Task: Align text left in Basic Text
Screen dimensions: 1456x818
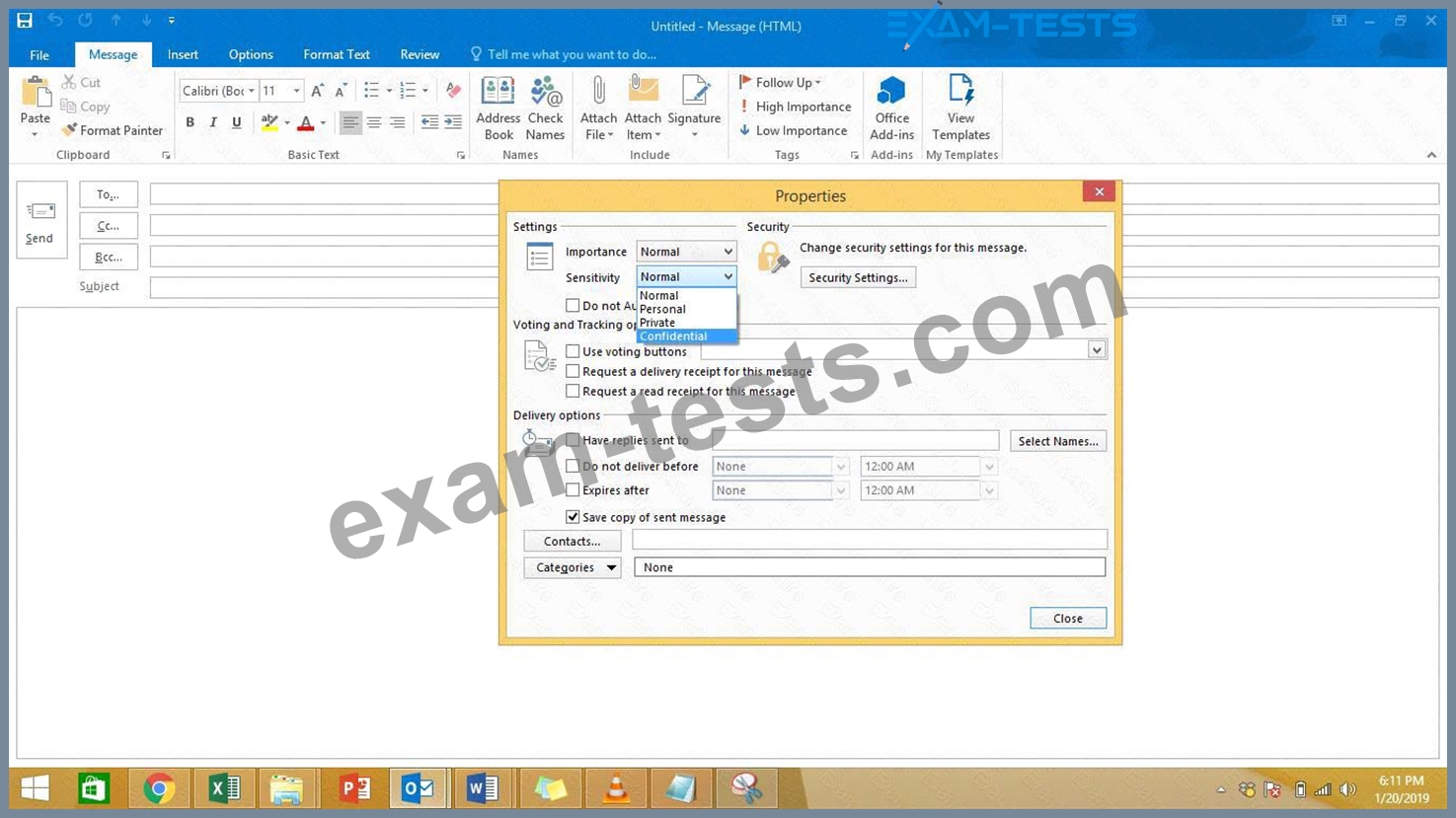Action: (x=350, y=122)
